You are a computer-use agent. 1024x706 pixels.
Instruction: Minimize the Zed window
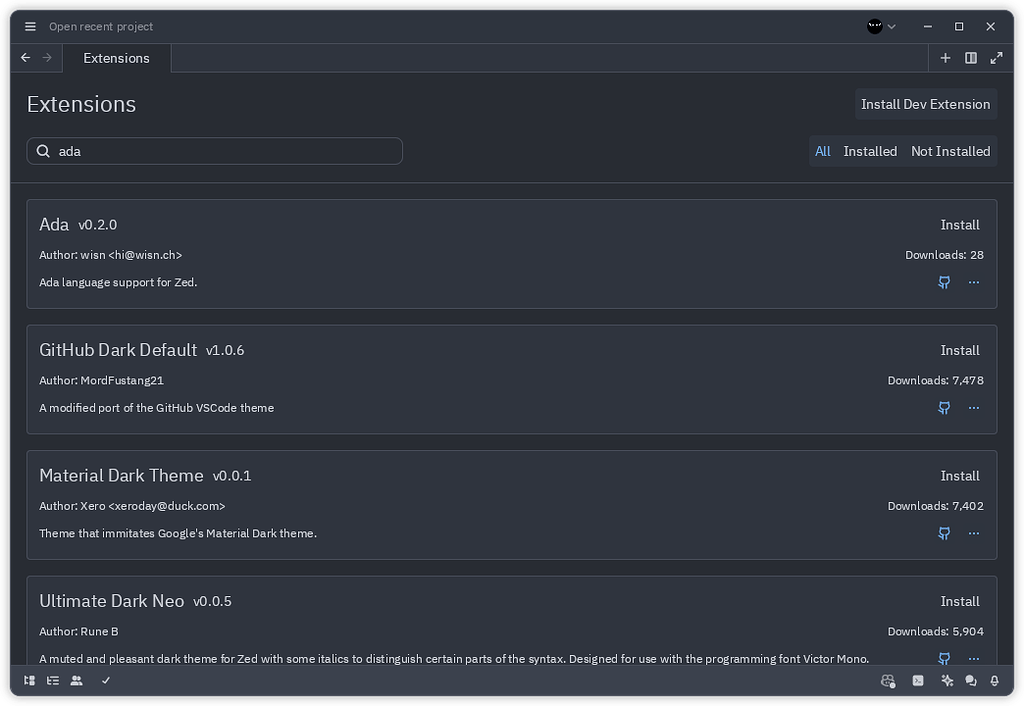(927, 26)
